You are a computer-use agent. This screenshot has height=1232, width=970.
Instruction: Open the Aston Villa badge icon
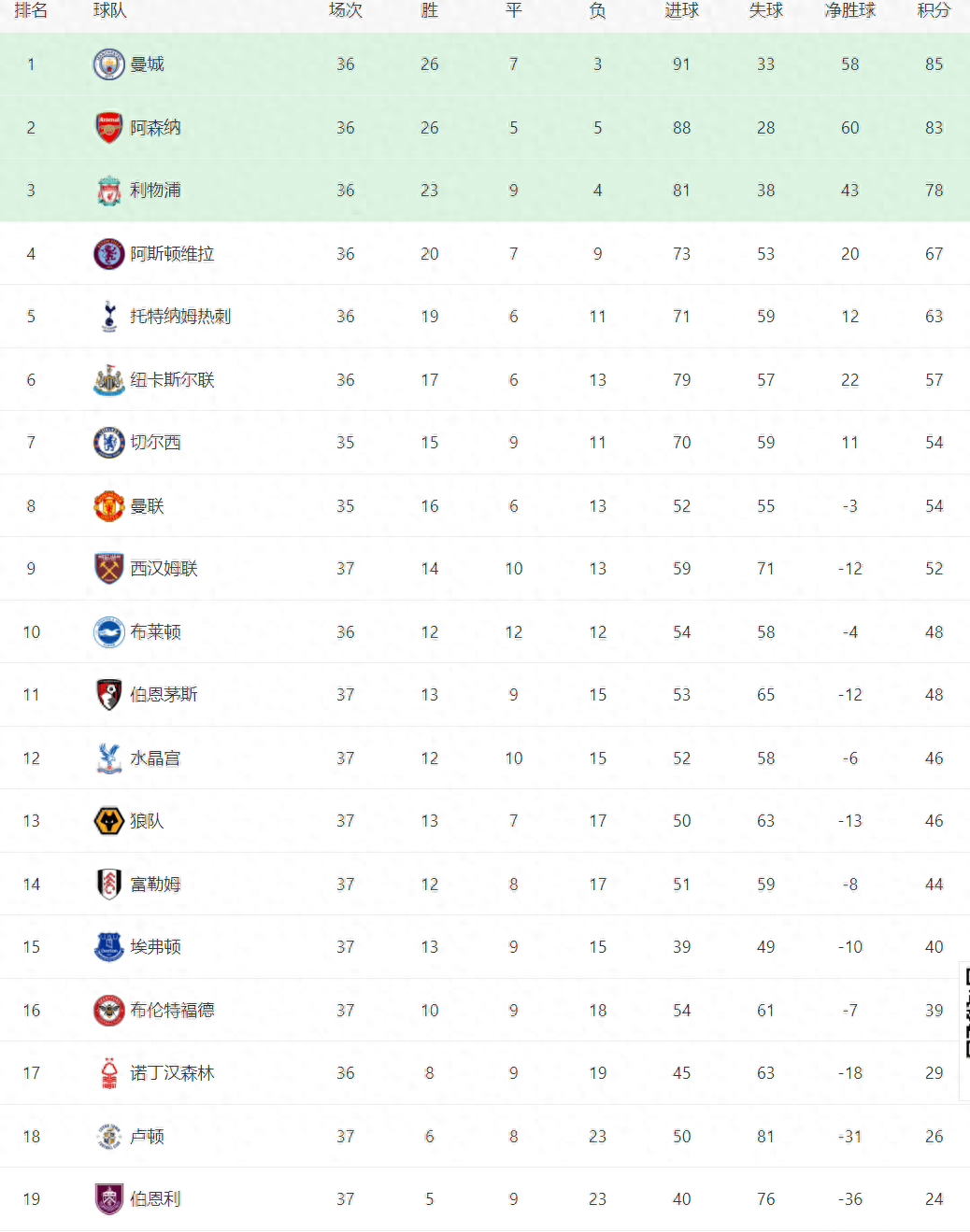(x=109, y=254)
